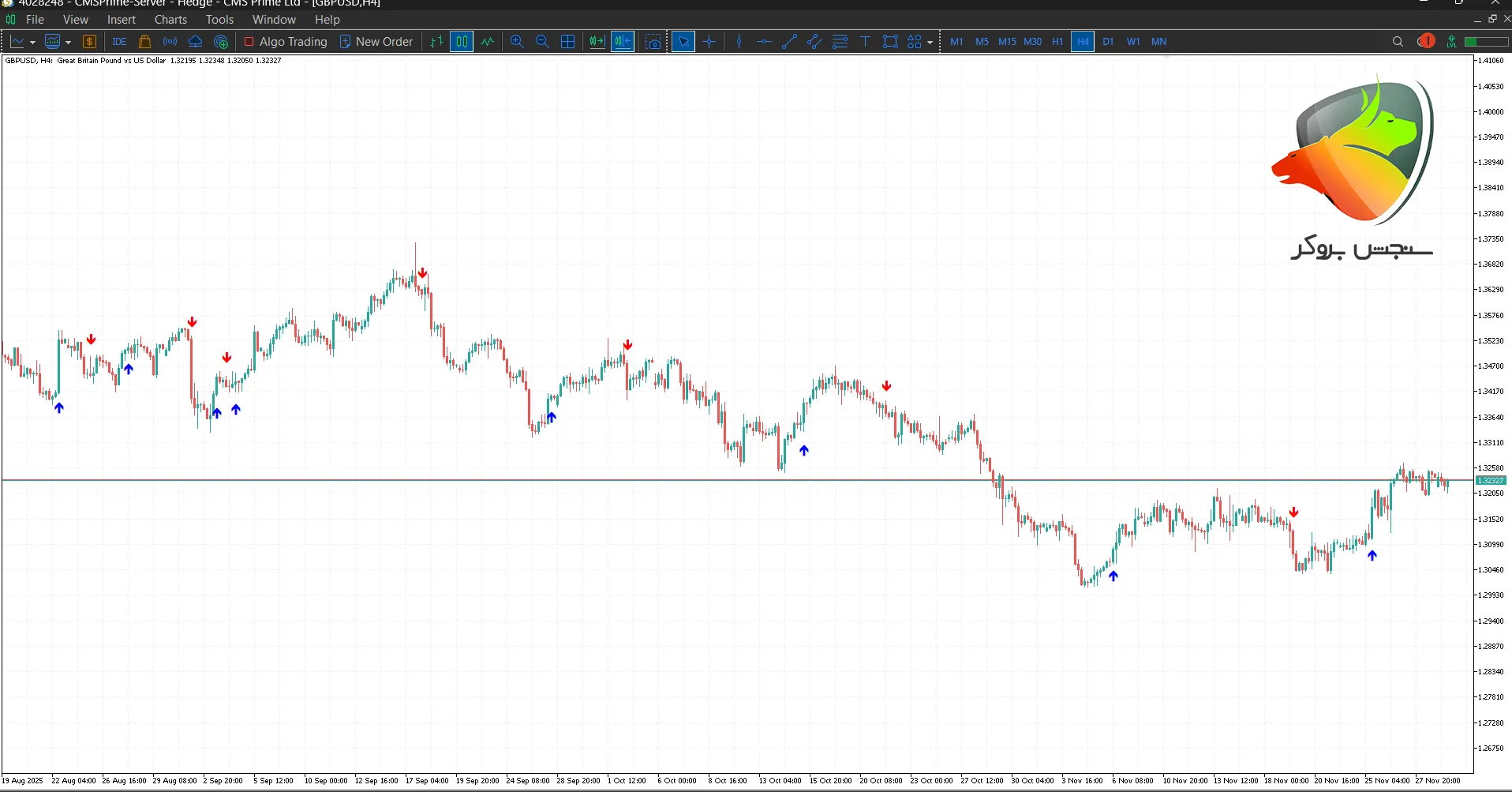Screen dimensions: 1512x792
Task: Toggle chart auto-scroll to latest bar
Action: point(597,42)
